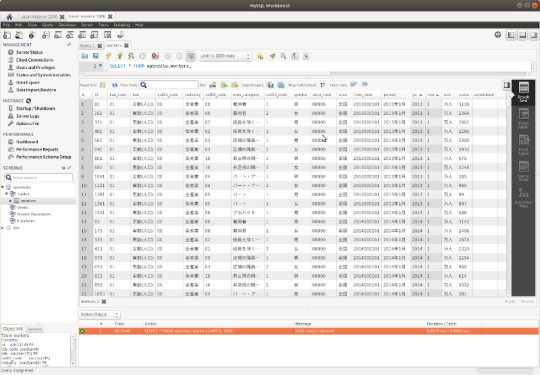Stop the running query icon
The height and width of the screenshot is (375, 540).
pyautogui.click(x=142, y=56)
